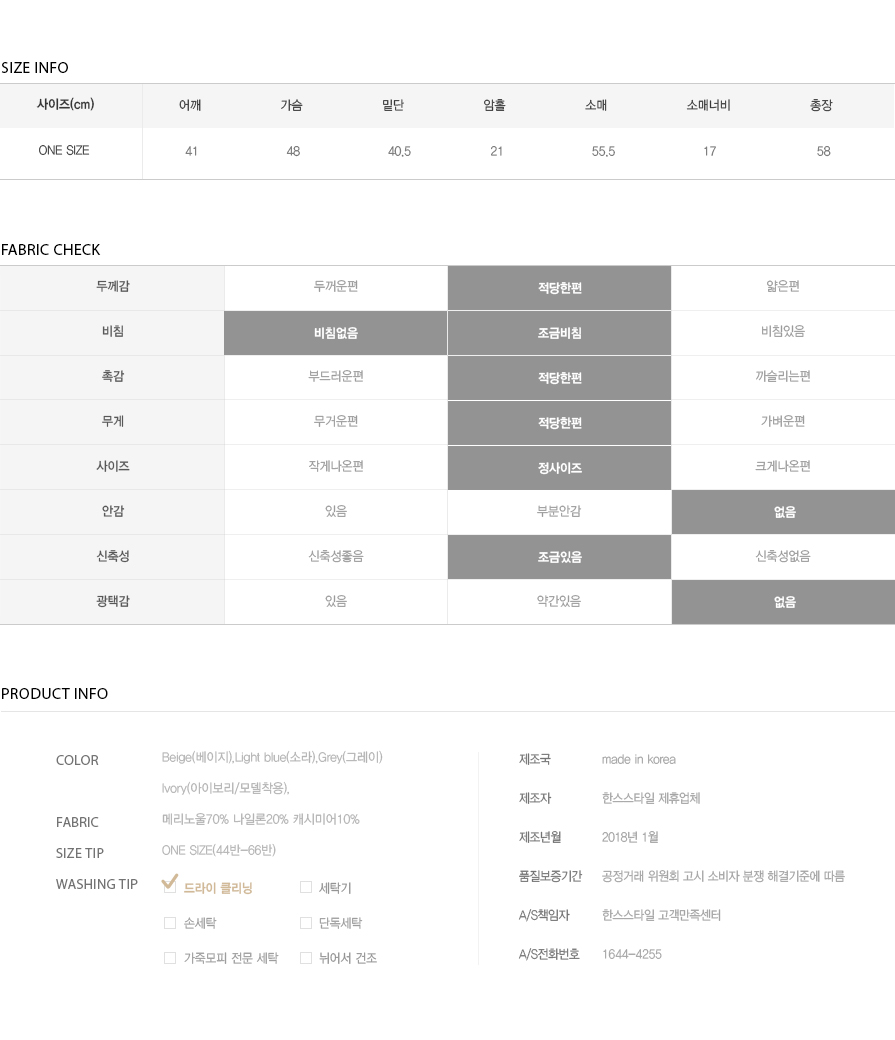The image size is (895, 1040).
Task: Click the highlighted 조금있음 cell
Action: pos(559,557)
